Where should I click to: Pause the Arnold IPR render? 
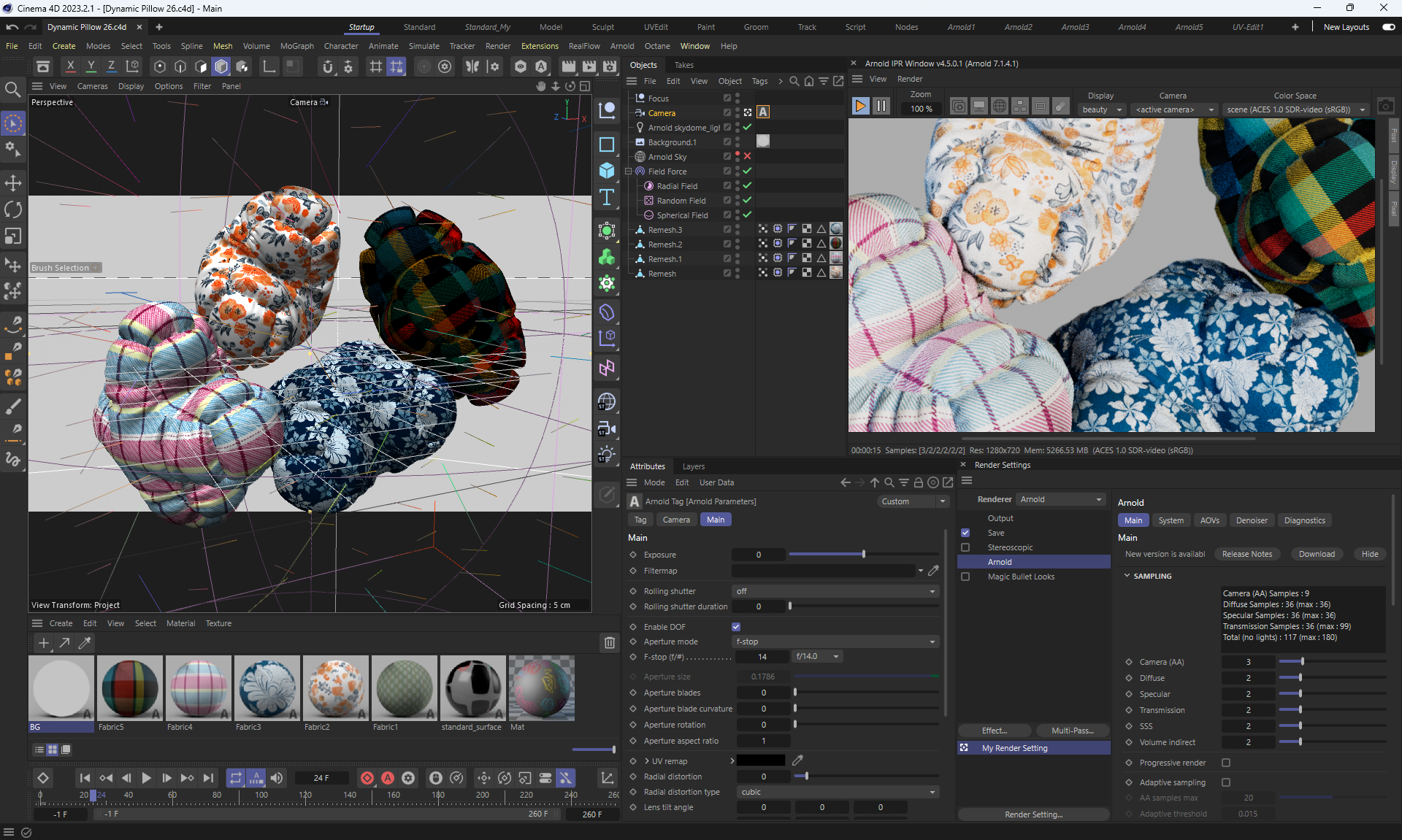coord(881,107)
